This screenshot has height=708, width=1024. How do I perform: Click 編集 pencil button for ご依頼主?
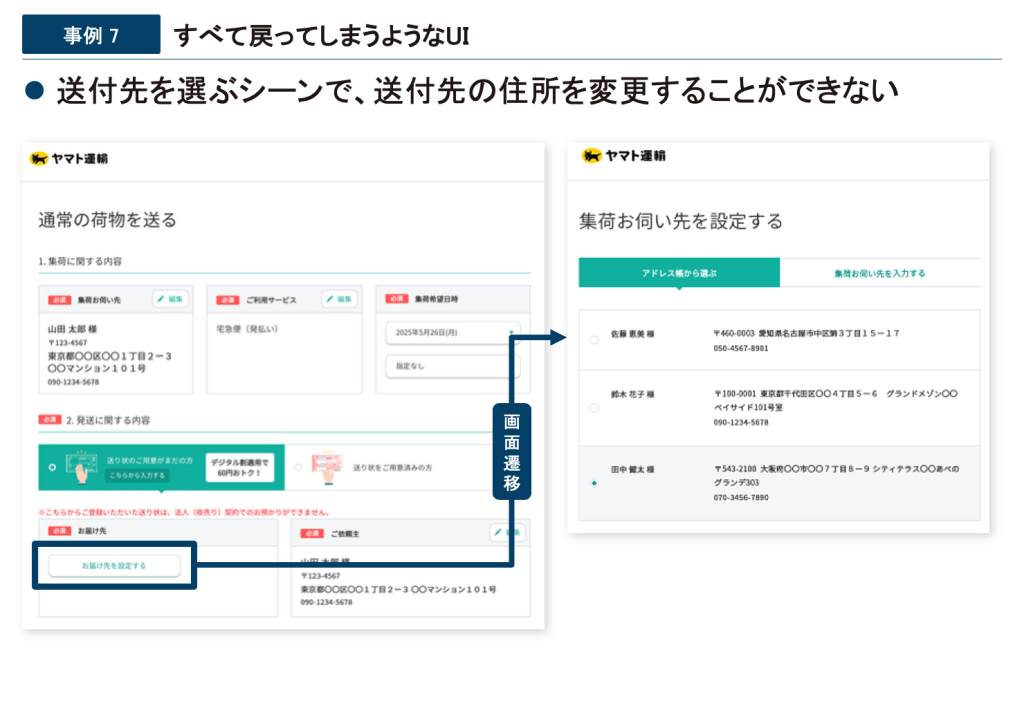507,533
